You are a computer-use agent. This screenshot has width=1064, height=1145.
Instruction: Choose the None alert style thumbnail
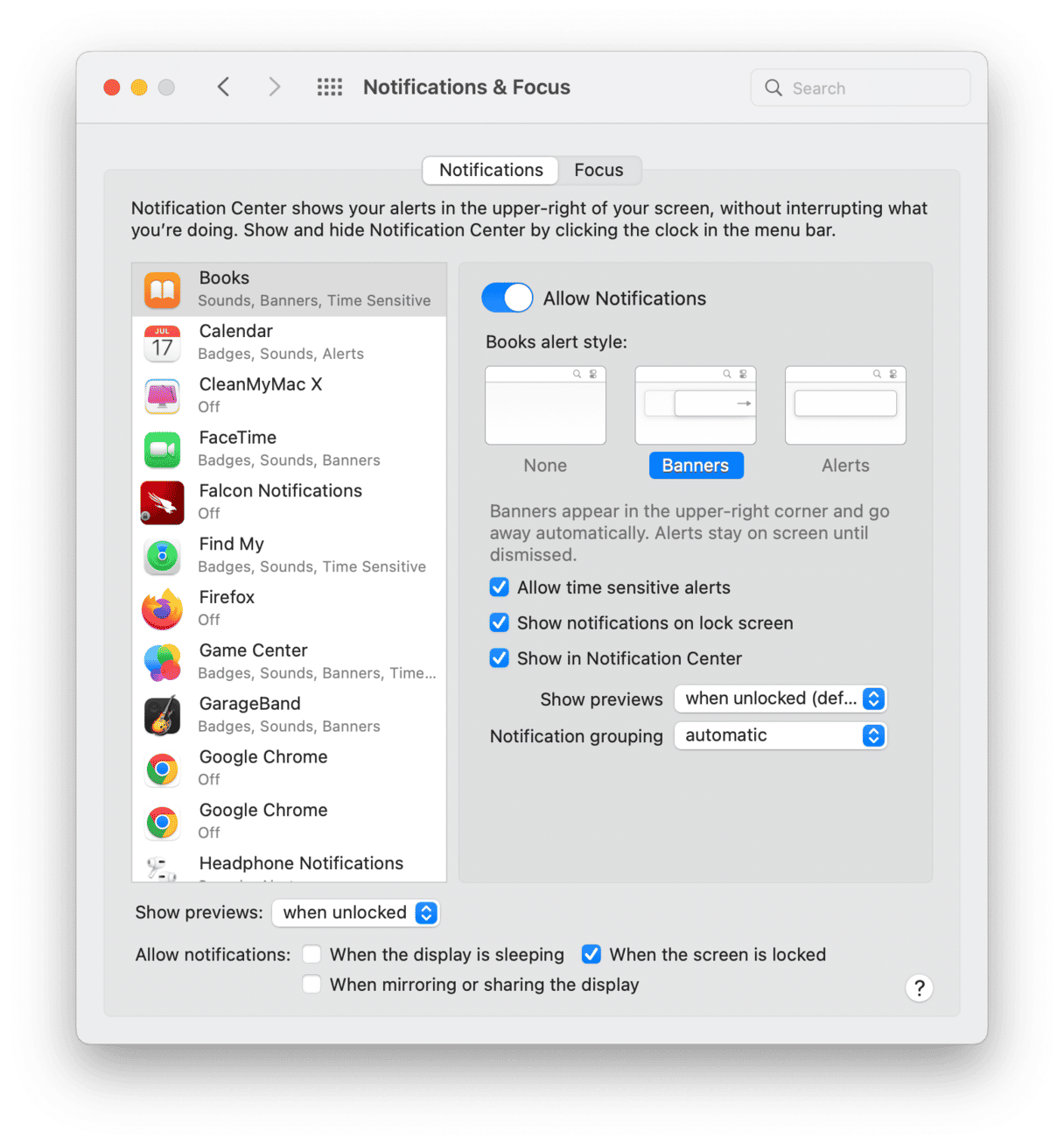tap(545, 405)
